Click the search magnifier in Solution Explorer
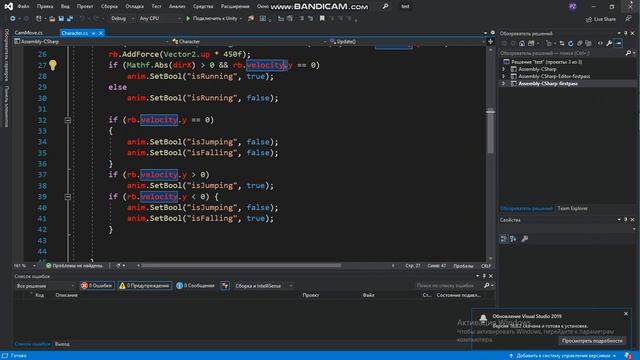The width and height of the screenshot is (640, 360). [628, 53]
